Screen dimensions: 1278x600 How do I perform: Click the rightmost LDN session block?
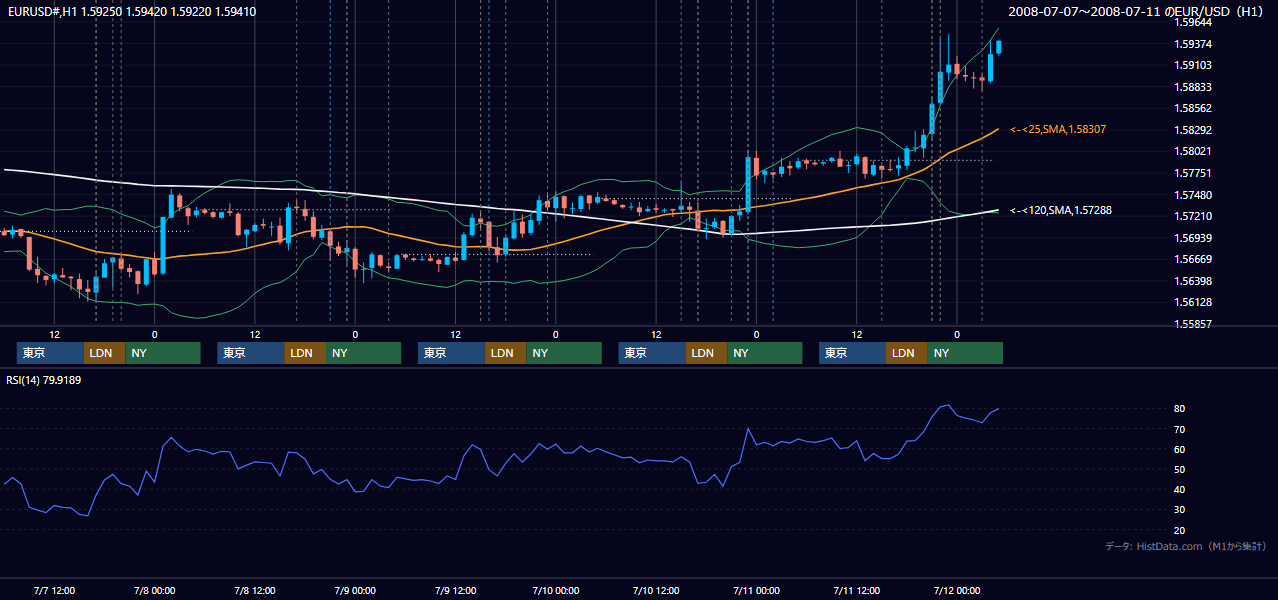click(906, 353)
